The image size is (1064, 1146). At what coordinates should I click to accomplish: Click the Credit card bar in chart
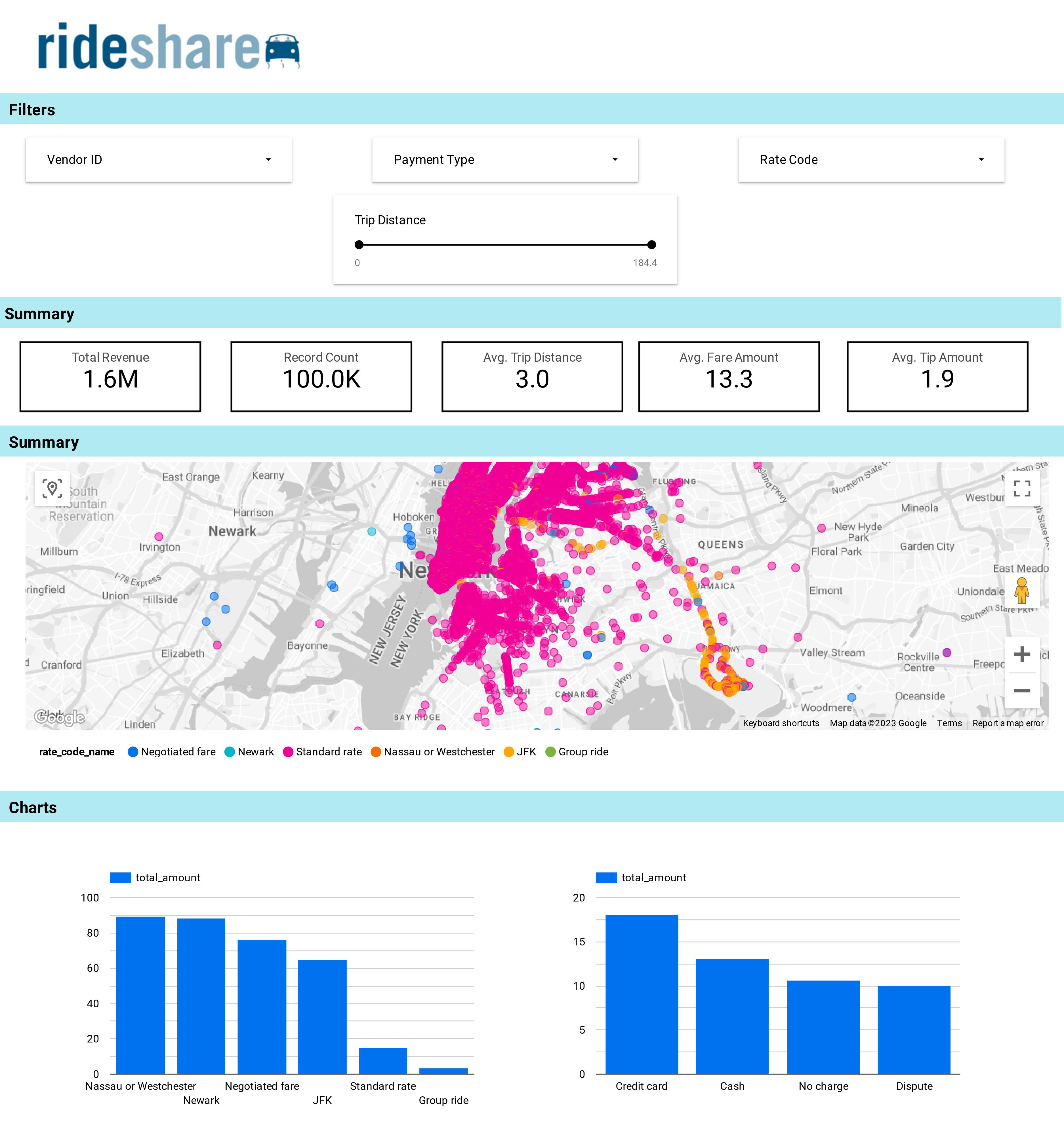pos(642,994)
